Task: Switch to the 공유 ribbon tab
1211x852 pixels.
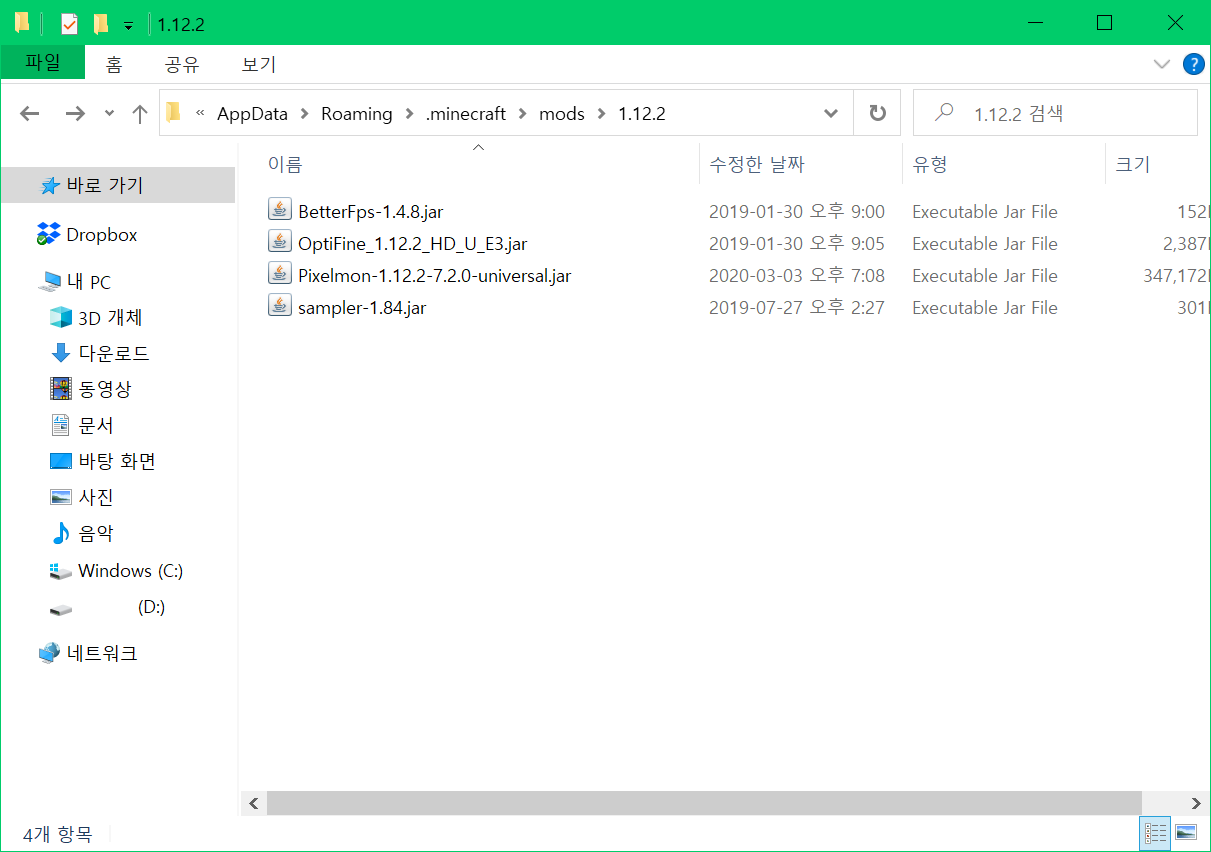Action: click(182, 65)
